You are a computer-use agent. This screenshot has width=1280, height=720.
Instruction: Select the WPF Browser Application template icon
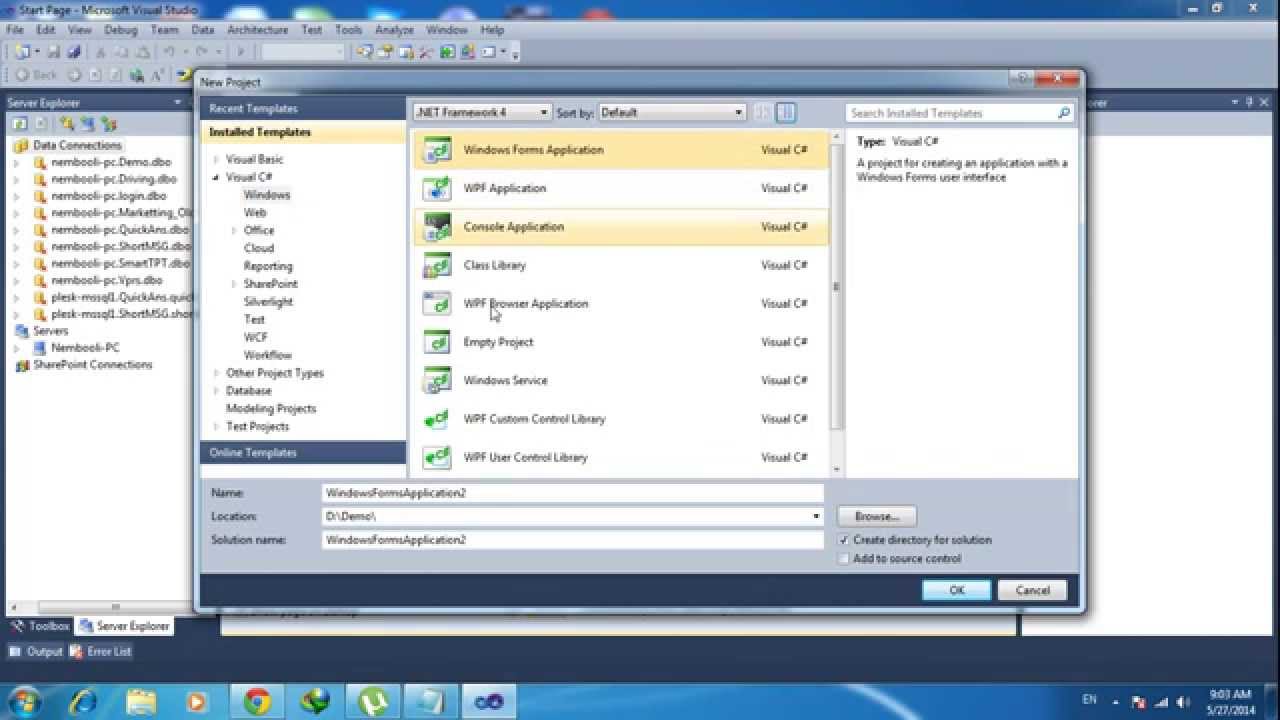(437, 303)
